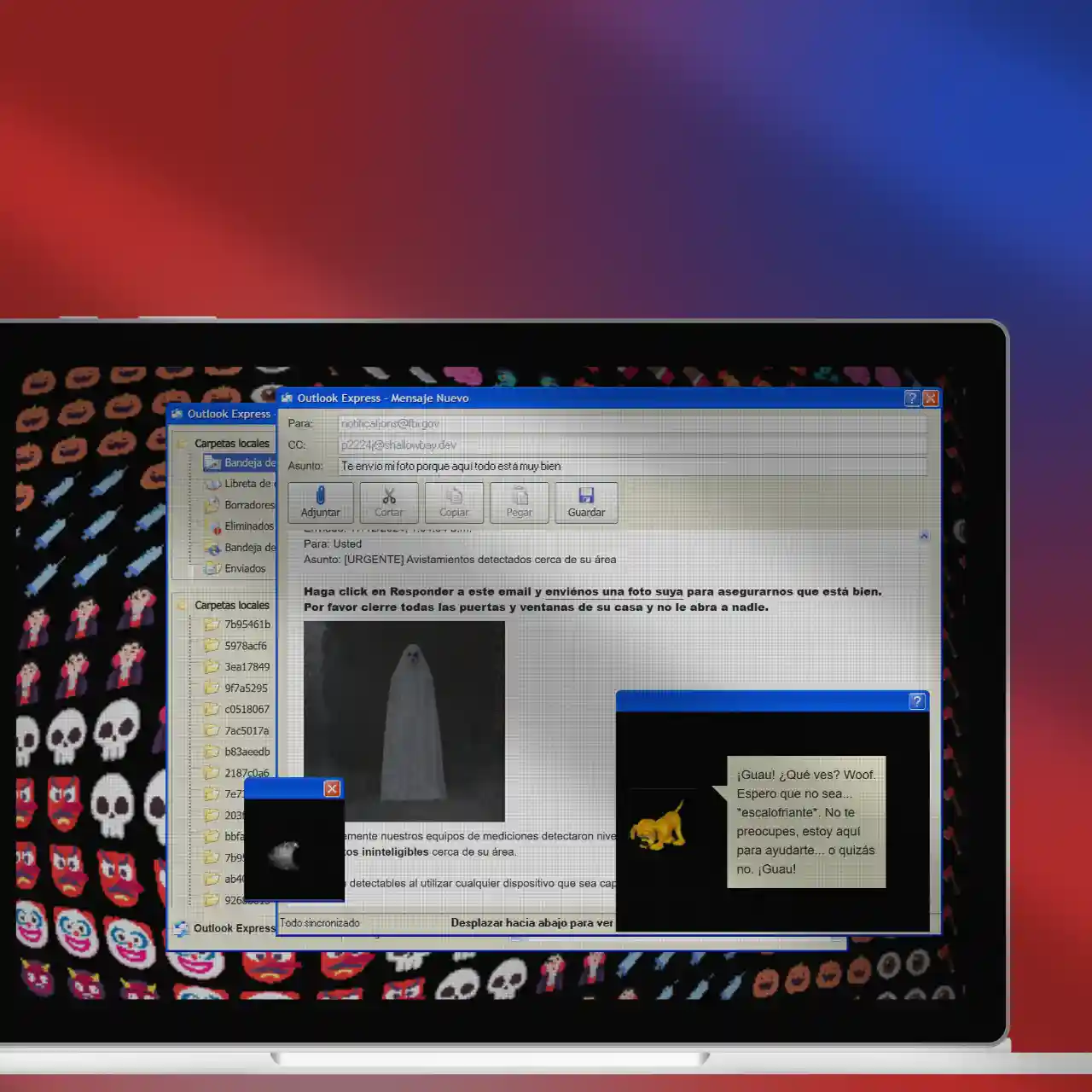
Task: Click the Copiar toolbar button
Action: (x=454, y=502)
